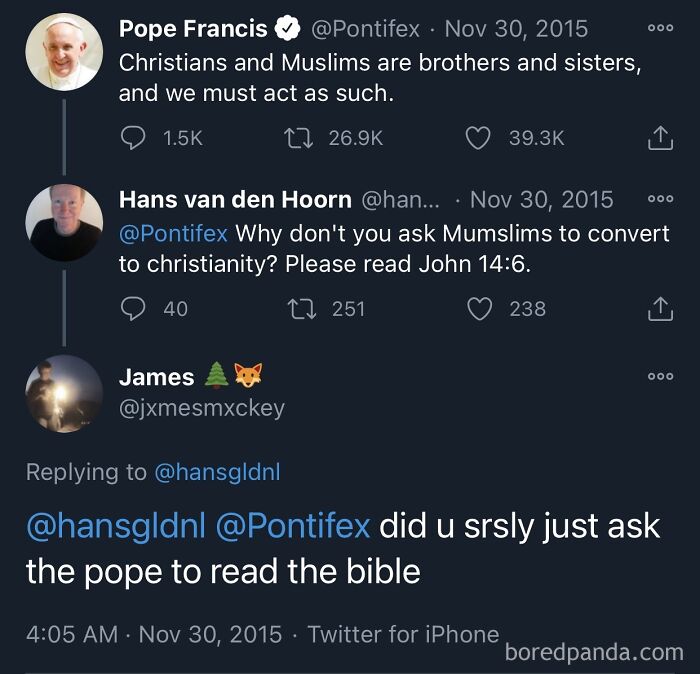Image resolution: width=700 pixels, height=674 pixels.
Task: Share Pope Francis's tweet
Action: point(660,138)
